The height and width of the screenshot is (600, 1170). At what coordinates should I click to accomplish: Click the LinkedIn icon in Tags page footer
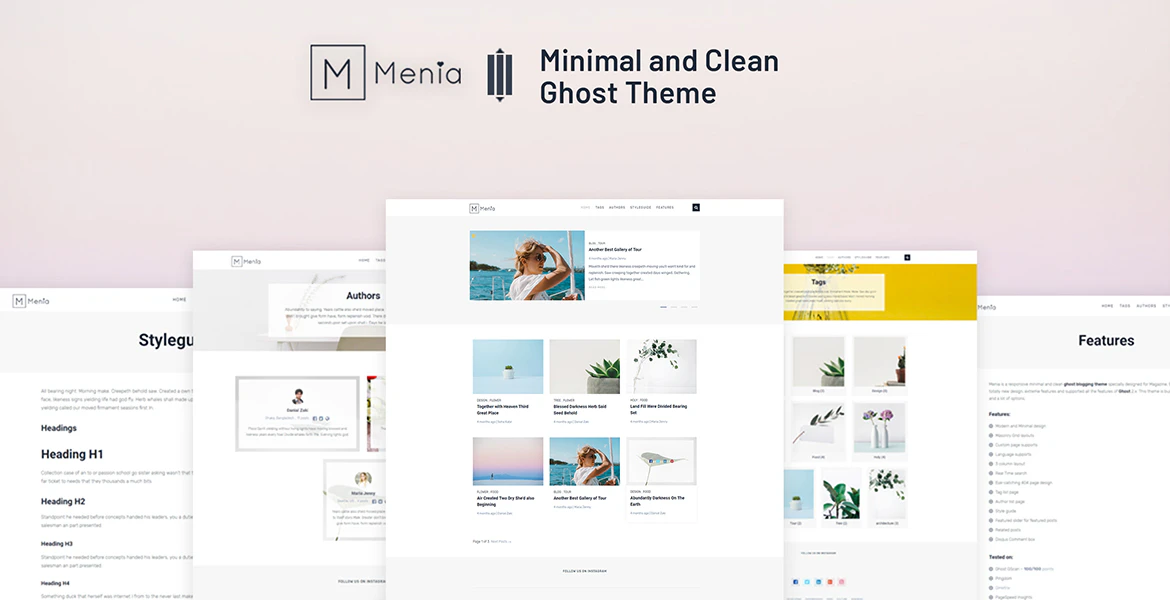pyautogui.click(x=819, y=581)
